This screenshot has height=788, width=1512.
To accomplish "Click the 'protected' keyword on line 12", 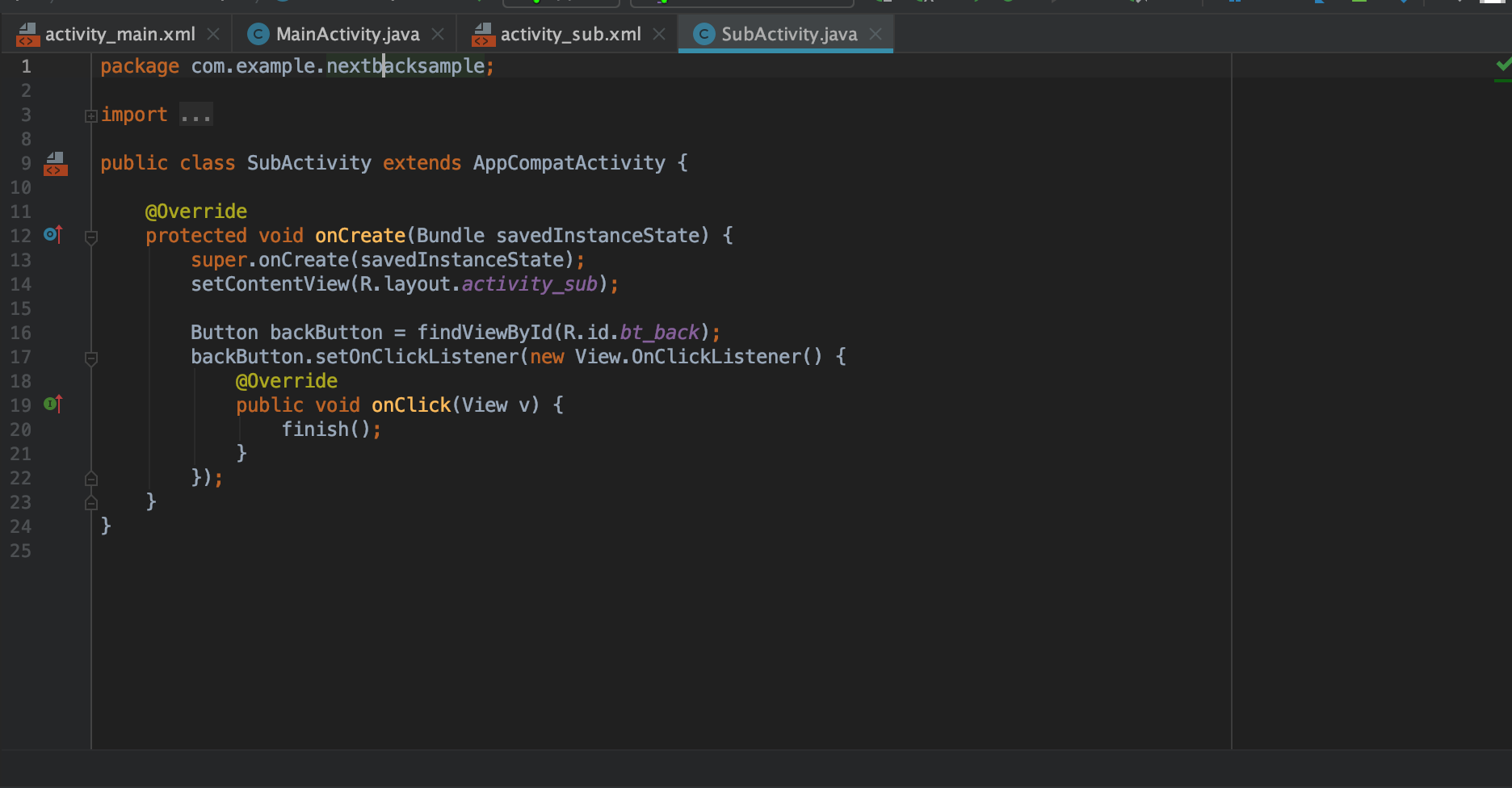I will (196, 236).
